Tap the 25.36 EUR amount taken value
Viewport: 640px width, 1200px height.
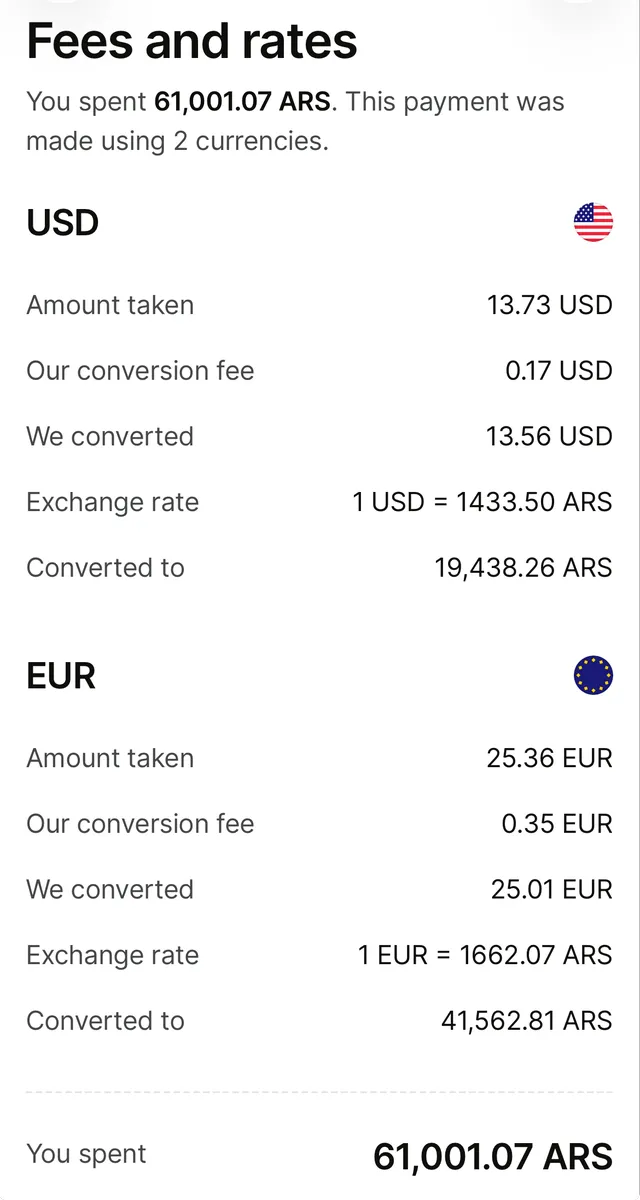(x=549, y=758)
